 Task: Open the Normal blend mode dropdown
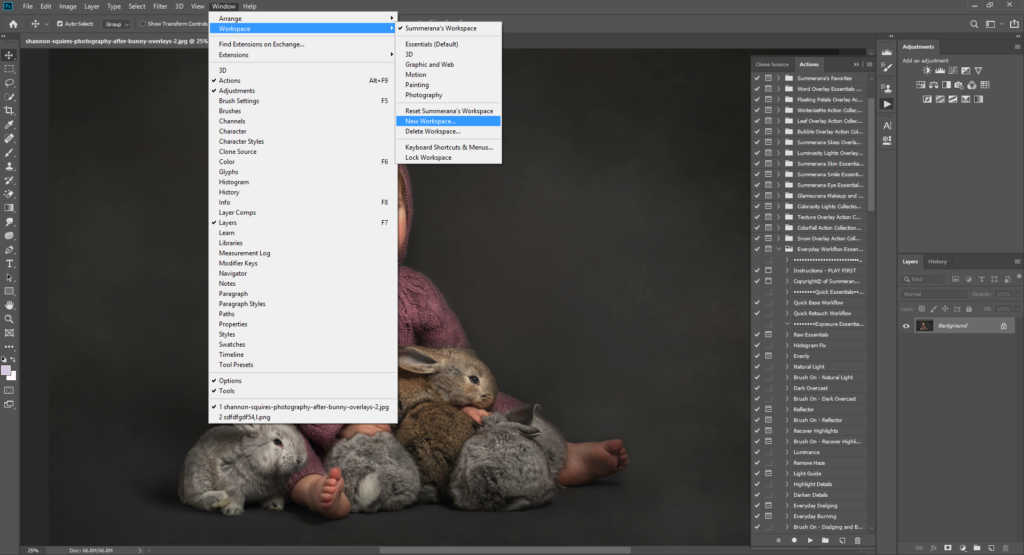coord(933,294)
